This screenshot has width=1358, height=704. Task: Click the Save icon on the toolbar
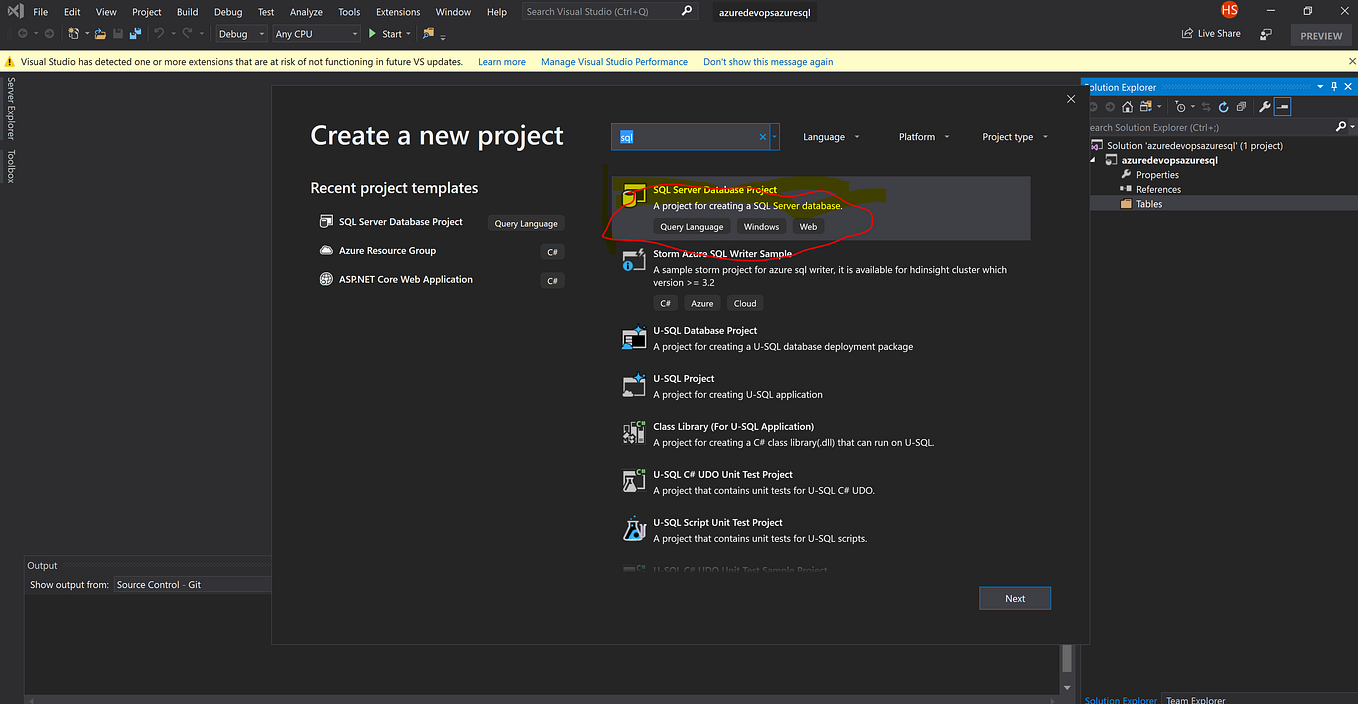coord(116,33)
